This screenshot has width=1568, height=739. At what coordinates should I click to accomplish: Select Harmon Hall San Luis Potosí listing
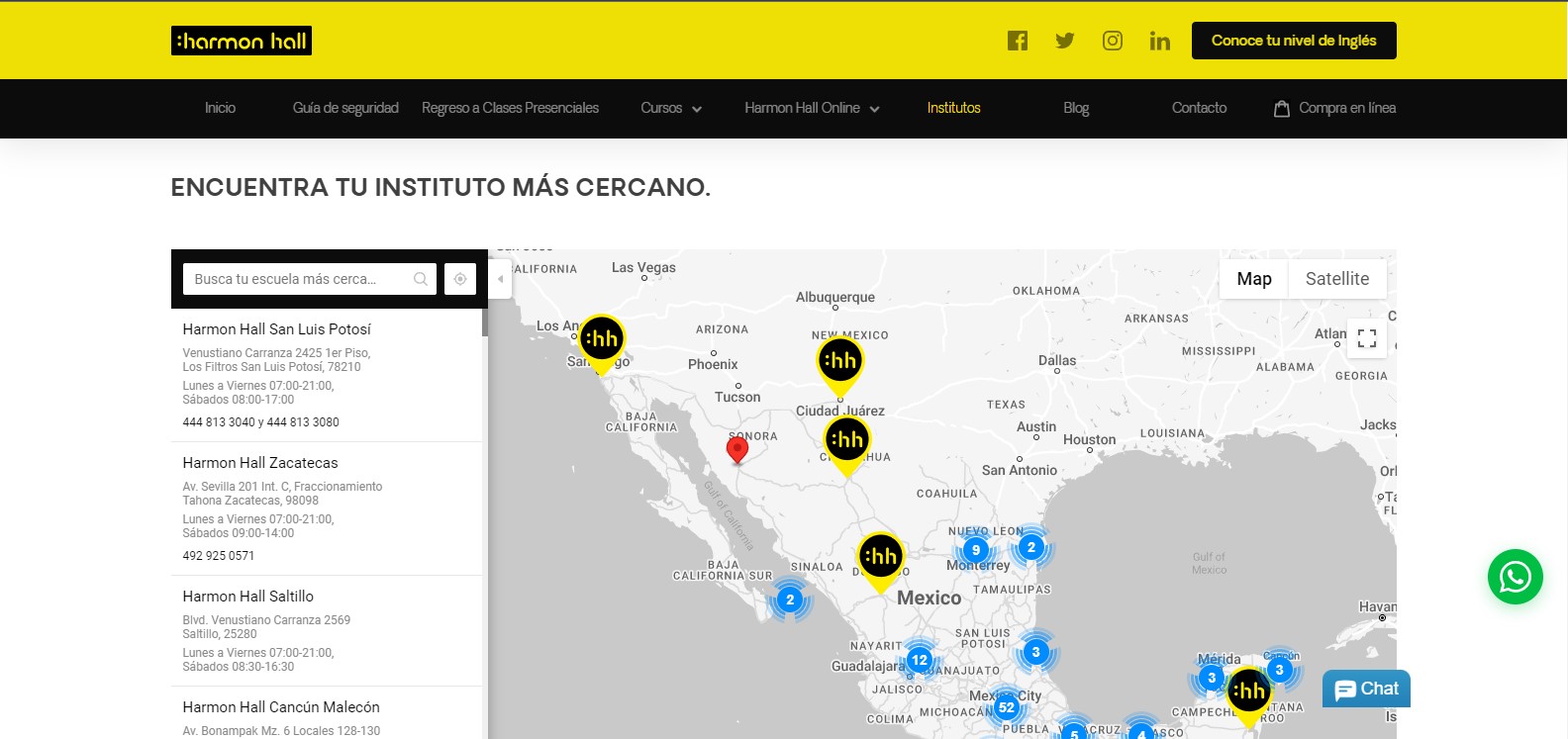click(x=277, y=329)
